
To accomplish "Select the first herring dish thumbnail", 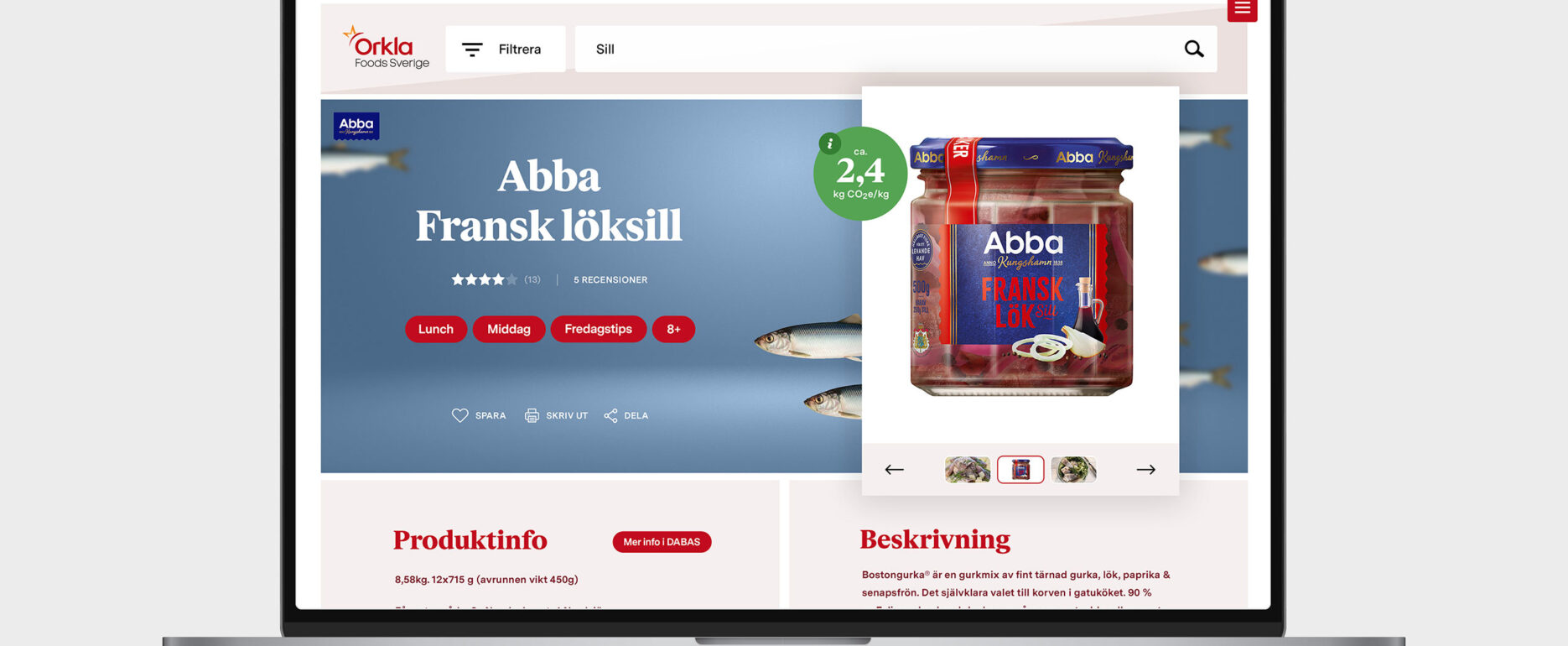I will tap(968, 470).
